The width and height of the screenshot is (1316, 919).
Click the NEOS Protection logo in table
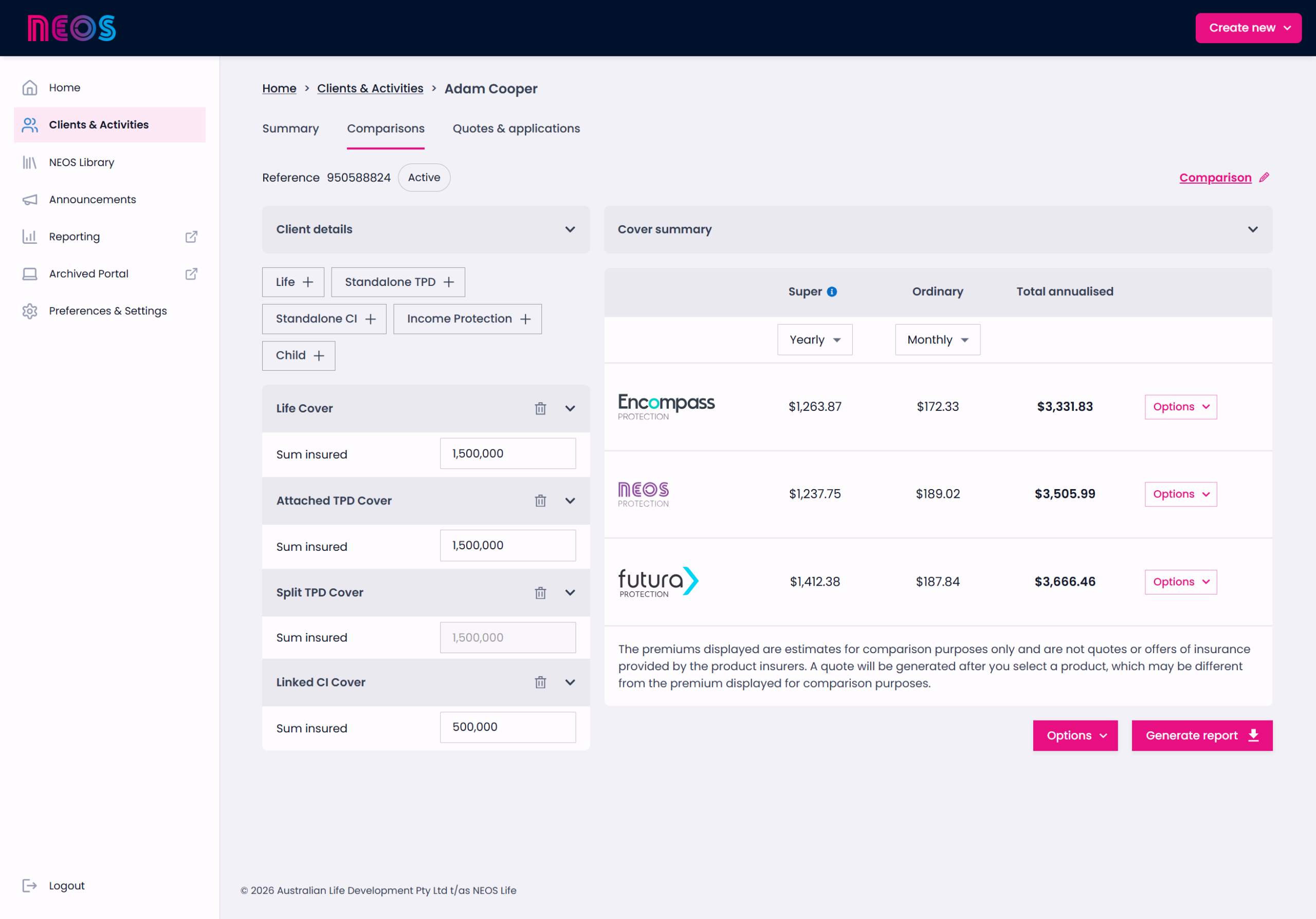click(x=643, y=494)
